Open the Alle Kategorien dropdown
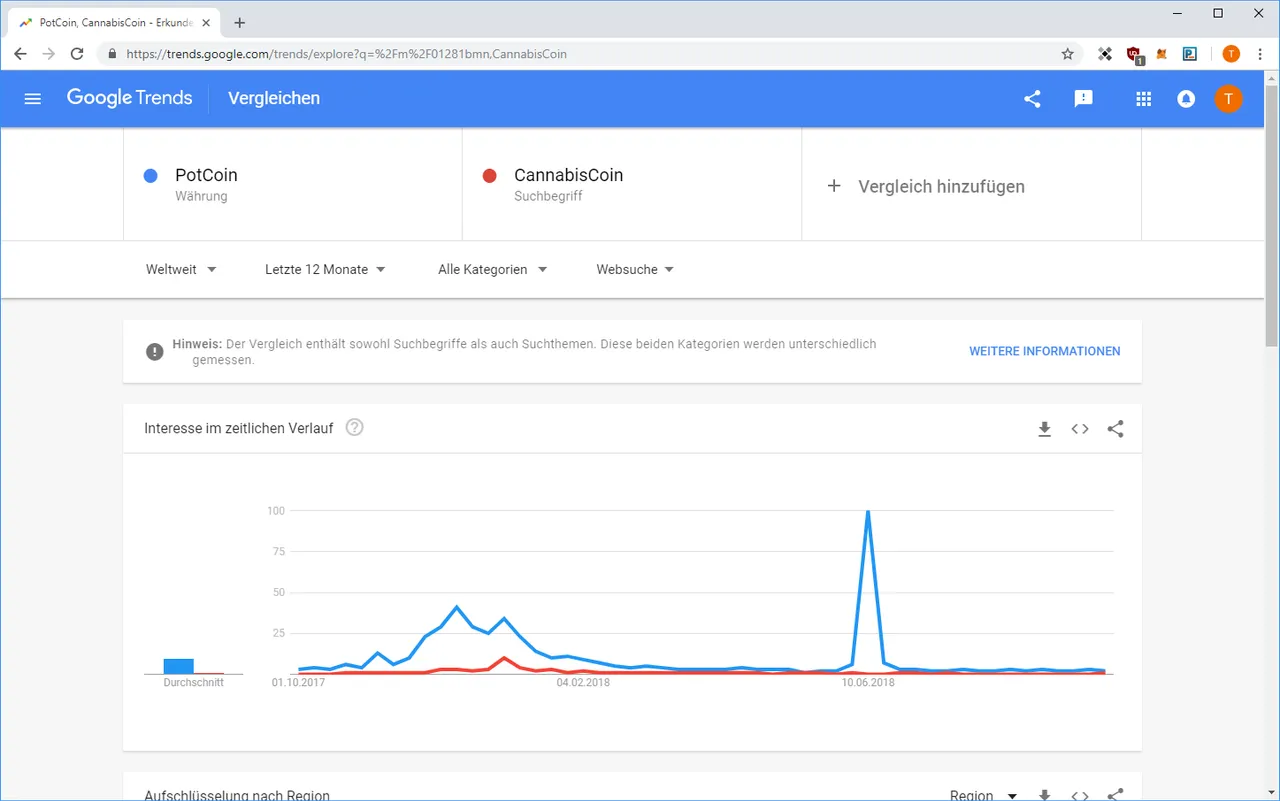1280x801 pixels. 492,269
